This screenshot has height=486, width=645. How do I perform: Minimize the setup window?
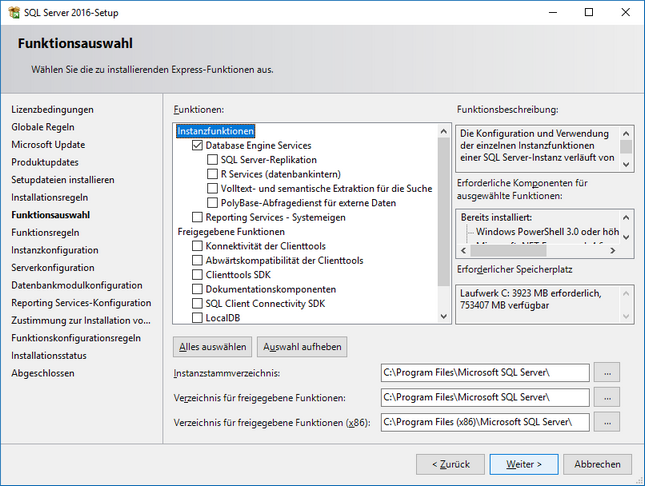point(553,12)
